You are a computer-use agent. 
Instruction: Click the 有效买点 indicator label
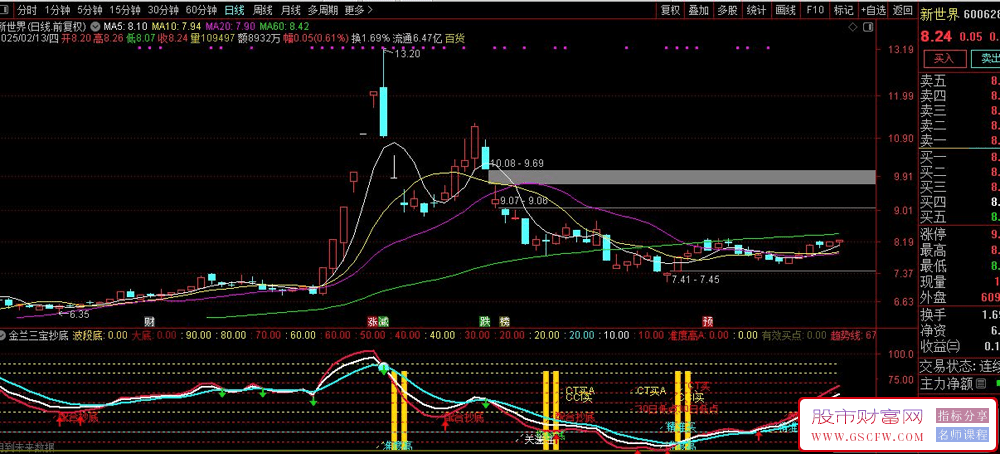[794, 335]
